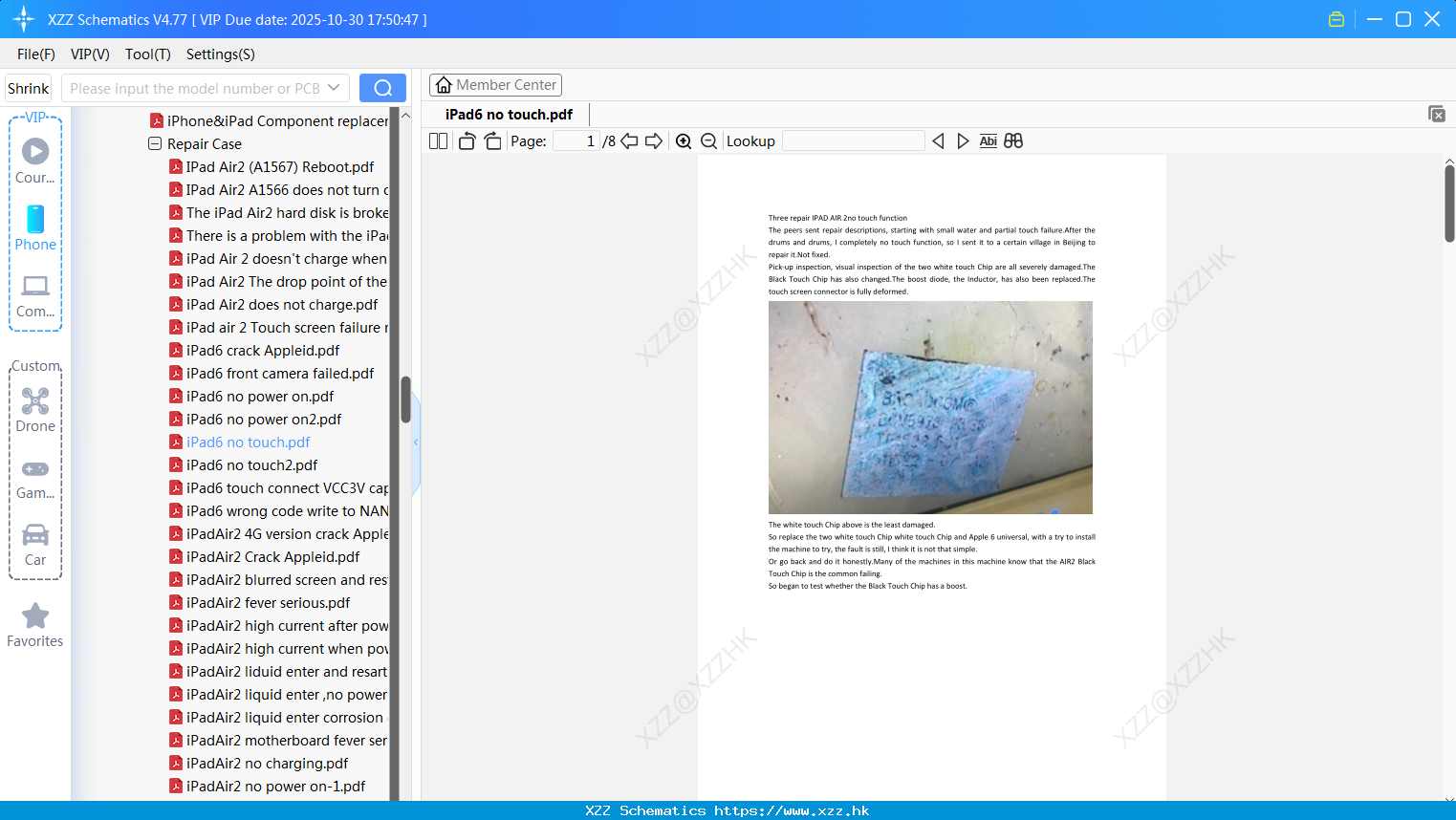The width and height of the screenshot is (1456, 820).
Task: Click the Lookup text field
Action: (854, 141)
